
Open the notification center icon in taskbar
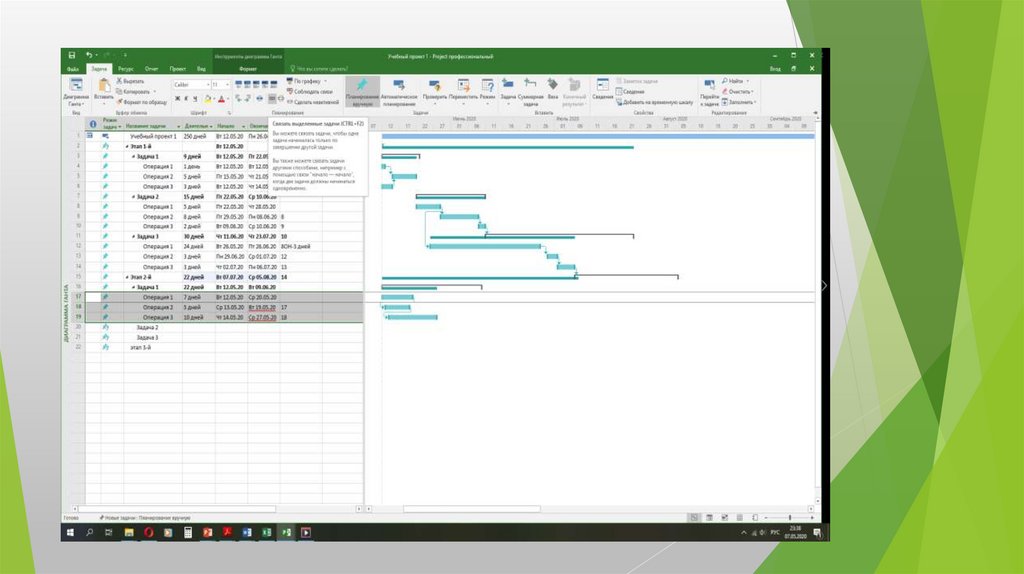click(817, 533)
